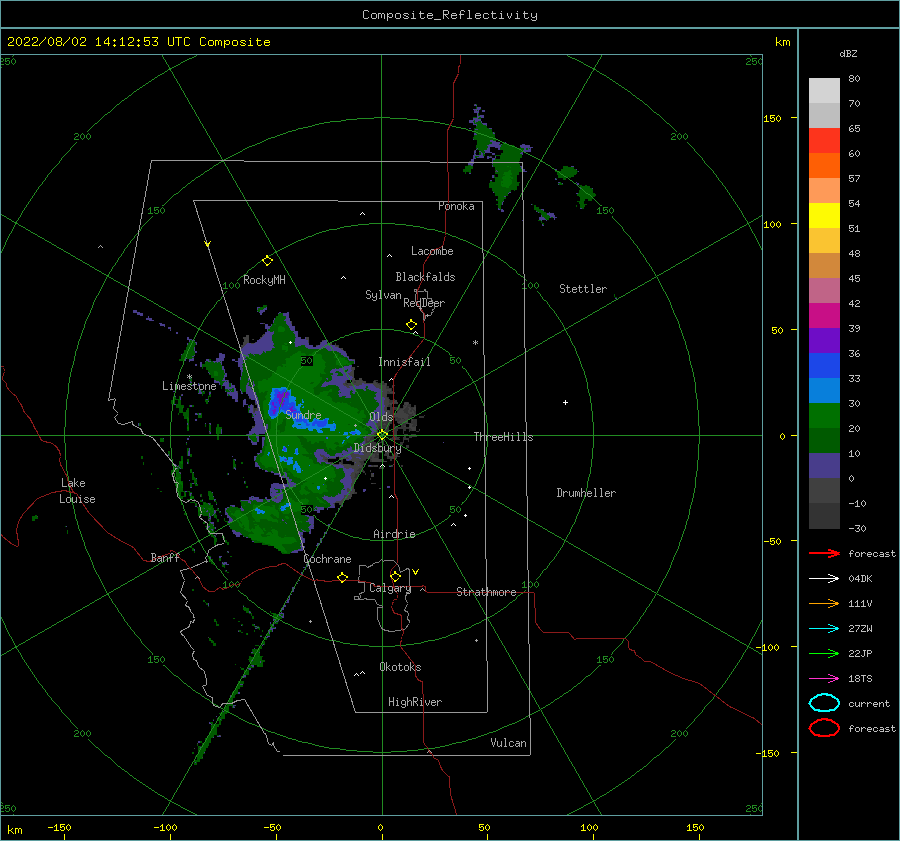Click the Banff label

(x=165, y=557)
